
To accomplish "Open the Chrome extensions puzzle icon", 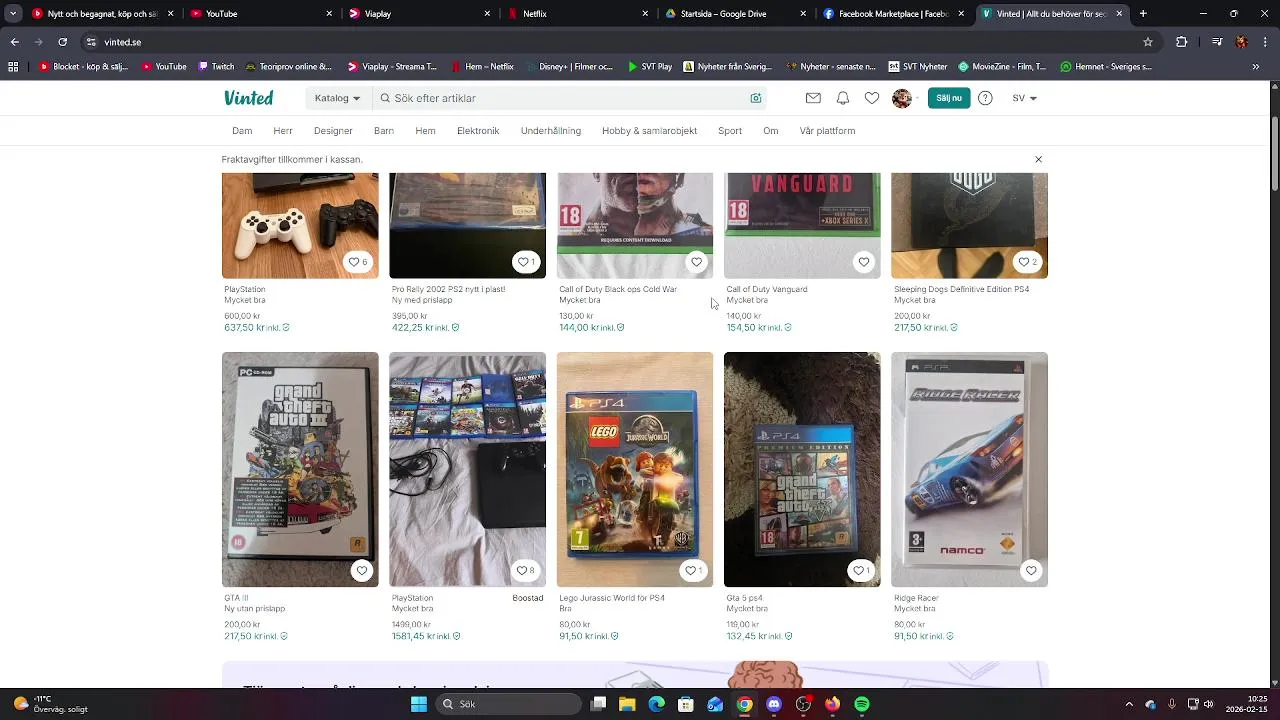I will [x=1182, y=42].
